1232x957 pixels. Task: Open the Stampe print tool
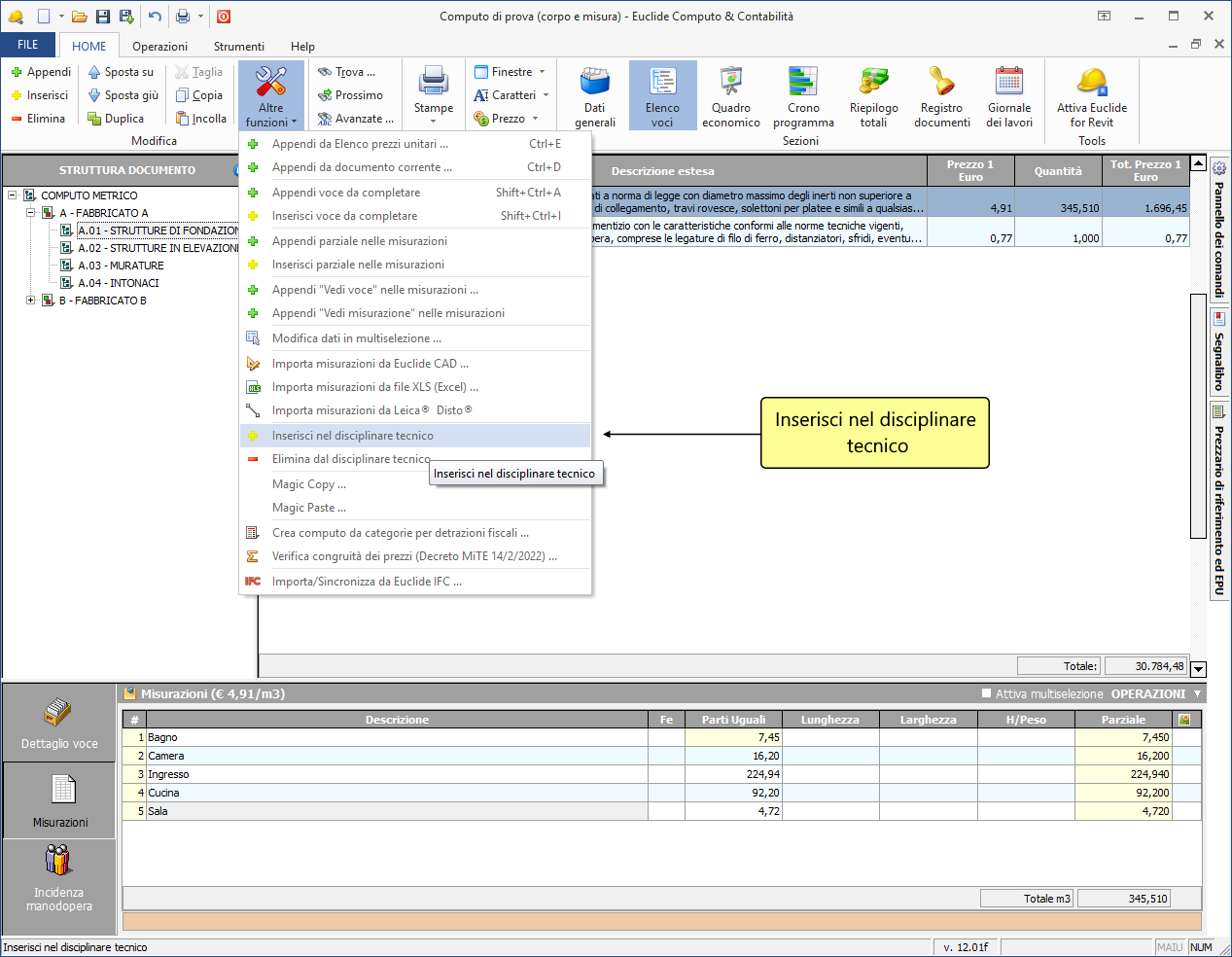point(433,91)
